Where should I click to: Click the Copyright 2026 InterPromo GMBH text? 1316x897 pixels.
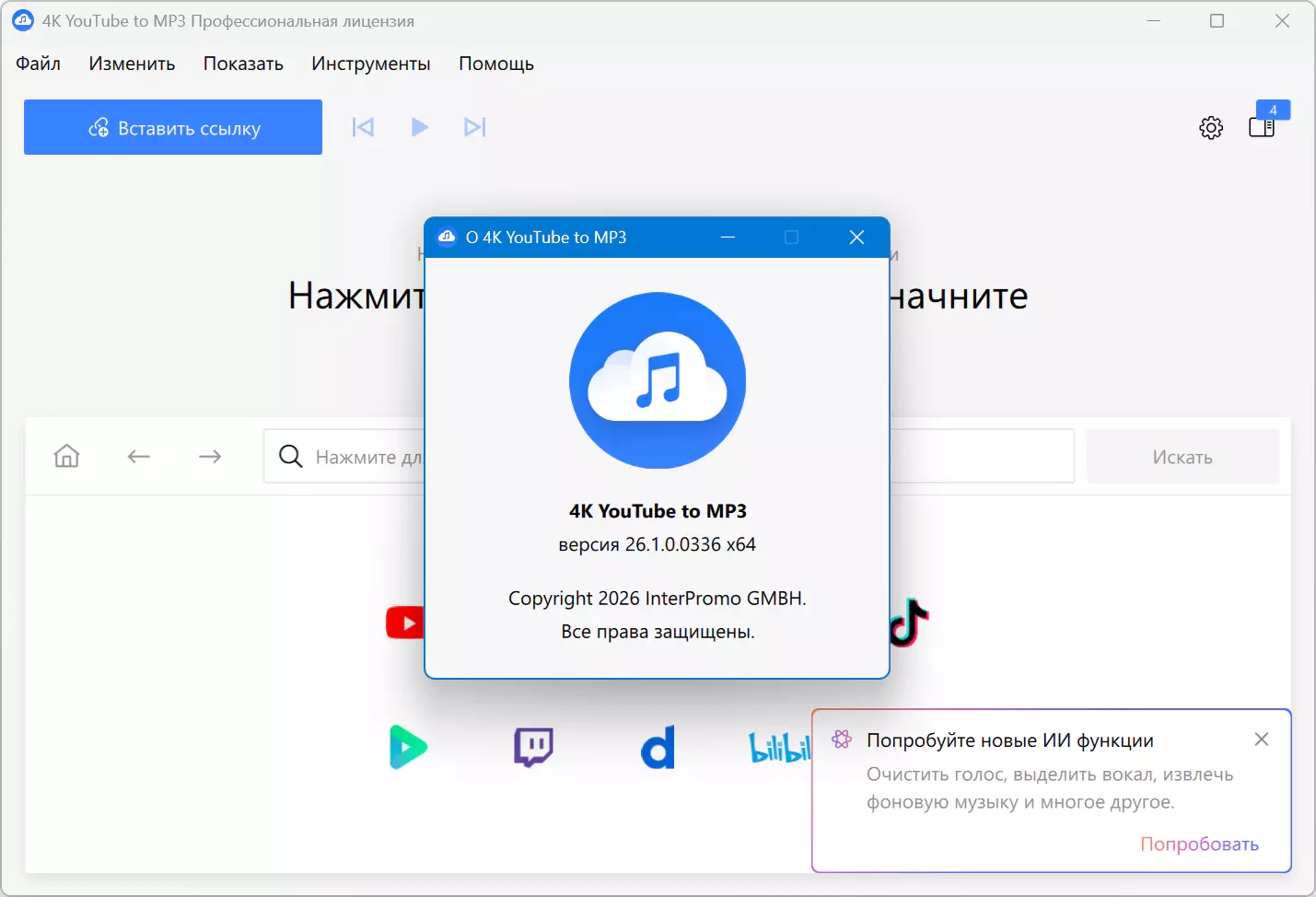point(658,599)
